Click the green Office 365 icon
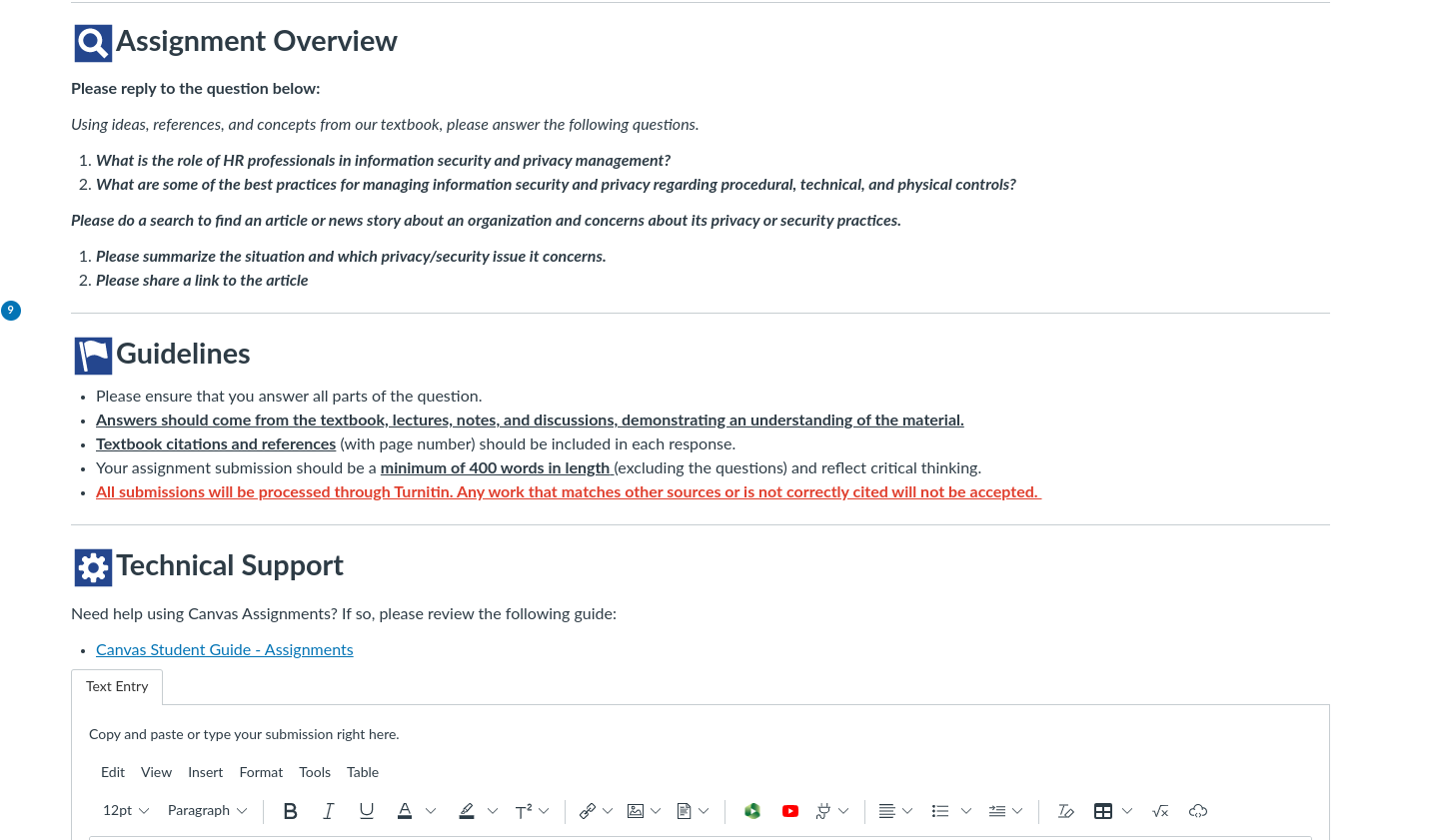1443x840 pixels. tap(752, 811)
